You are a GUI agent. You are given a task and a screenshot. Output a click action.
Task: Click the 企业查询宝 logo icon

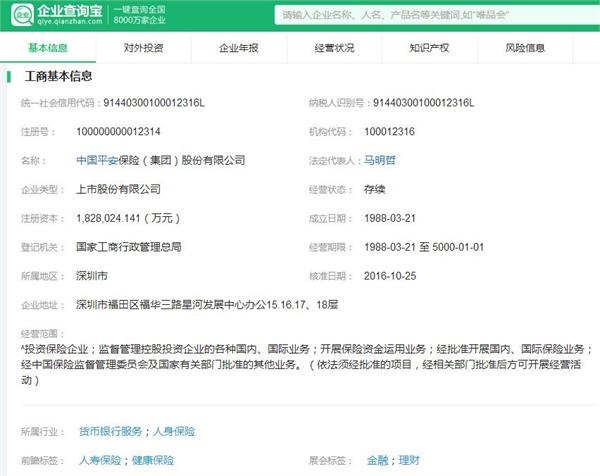pos(22,15)
